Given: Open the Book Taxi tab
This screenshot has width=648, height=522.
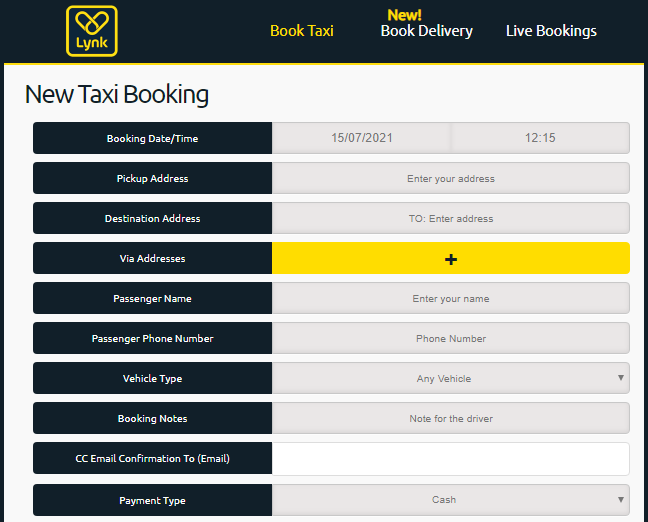Looking at the screenshot, I should pos(302,31).
